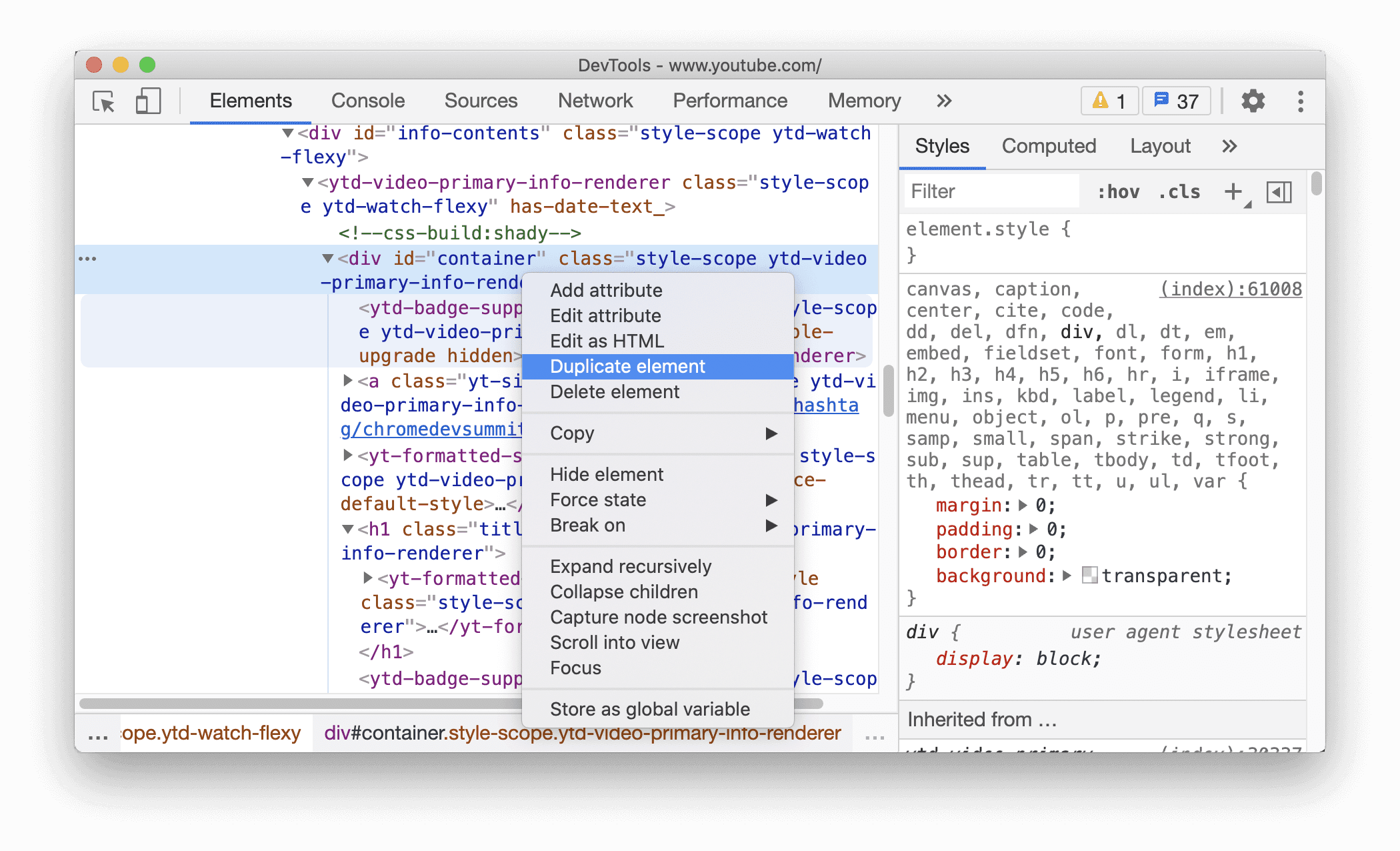1400x851 pixels.
Task: Select the inspect element icon
Action: [105, 99]
